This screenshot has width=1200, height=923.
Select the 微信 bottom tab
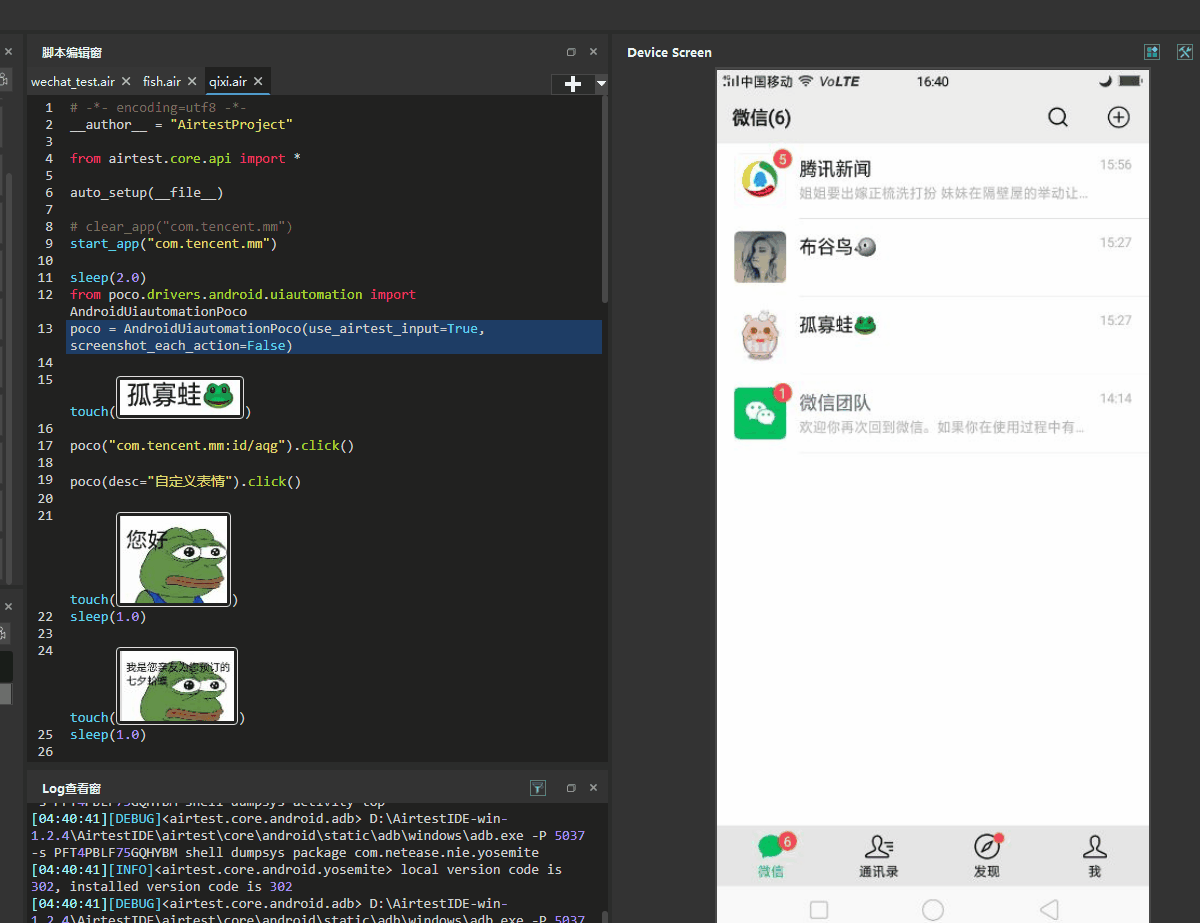coord(770,856)
